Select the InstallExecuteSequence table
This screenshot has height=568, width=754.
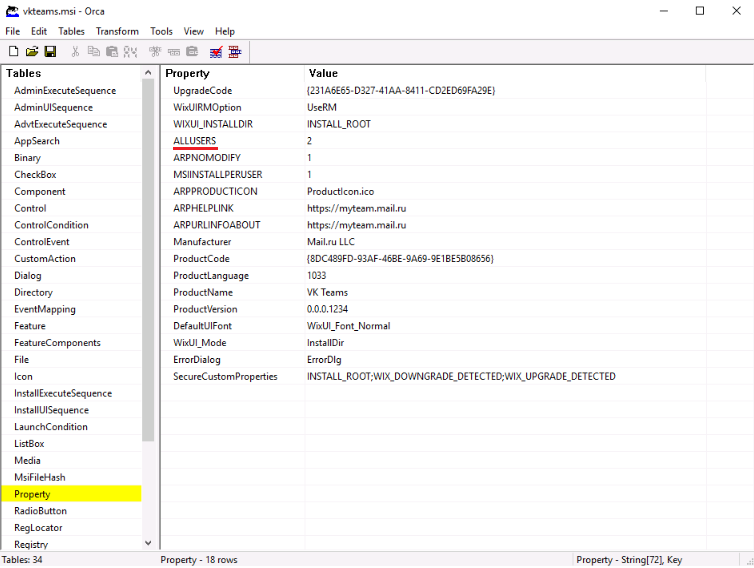point(62,393)
